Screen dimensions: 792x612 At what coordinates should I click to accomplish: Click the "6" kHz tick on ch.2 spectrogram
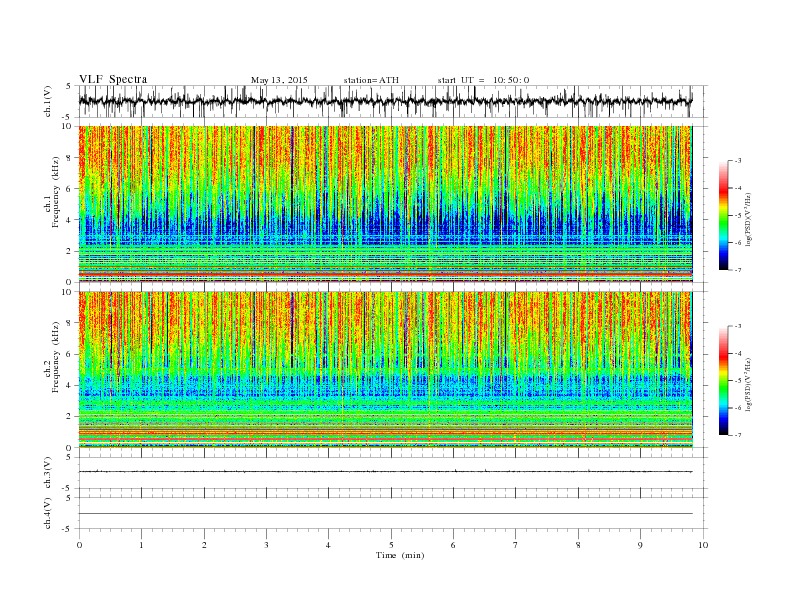click(x=69, y=354)
